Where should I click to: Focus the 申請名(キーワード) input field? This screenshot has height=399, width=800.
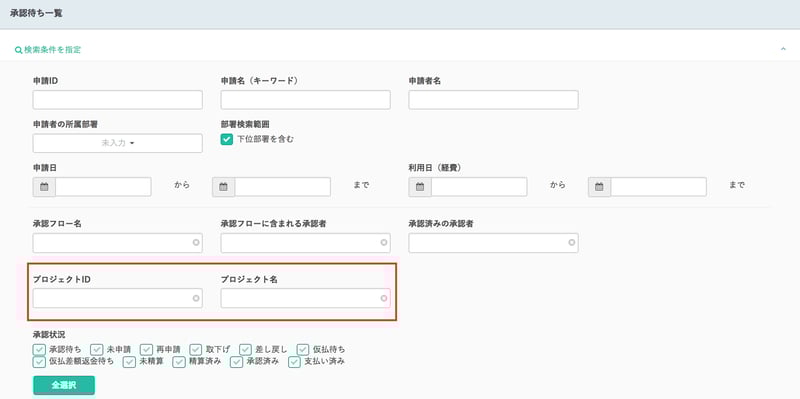pyautogui.click(x=306, y=100)
